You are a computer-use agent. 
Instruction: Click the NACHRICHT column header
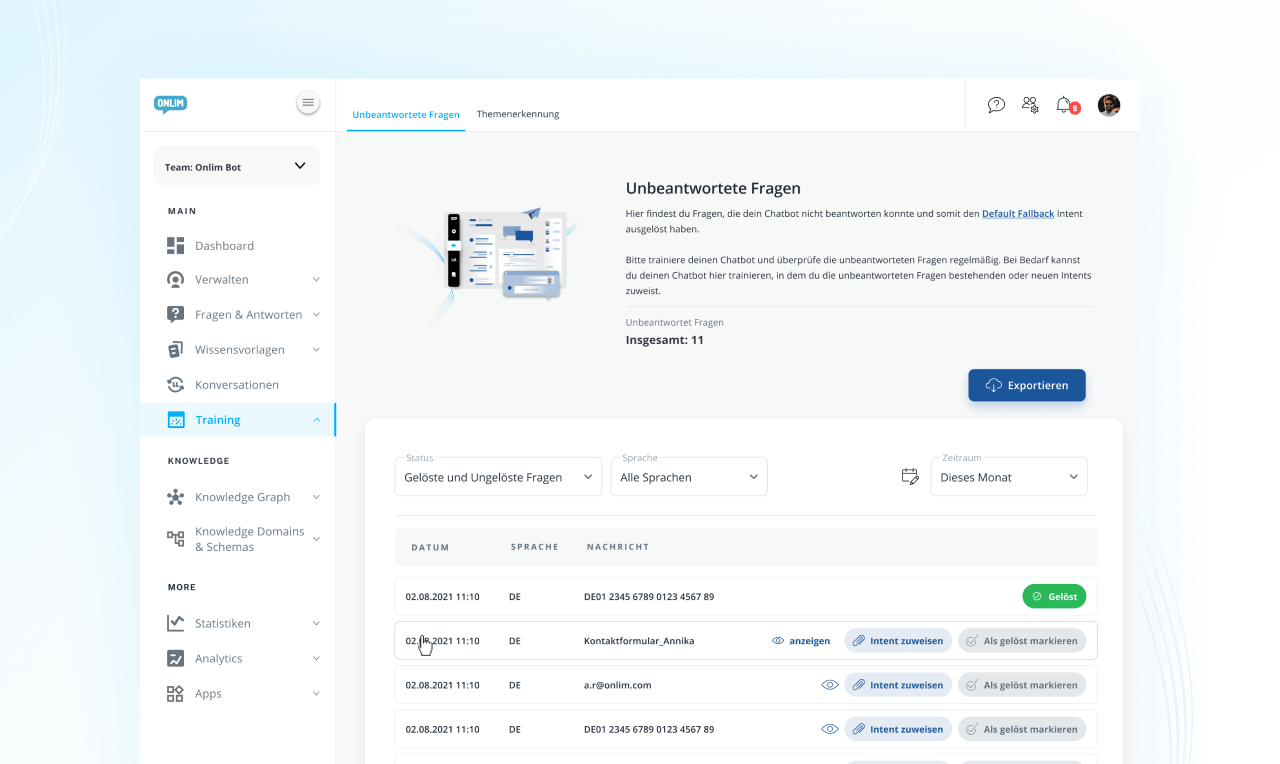tap(618, 547)
